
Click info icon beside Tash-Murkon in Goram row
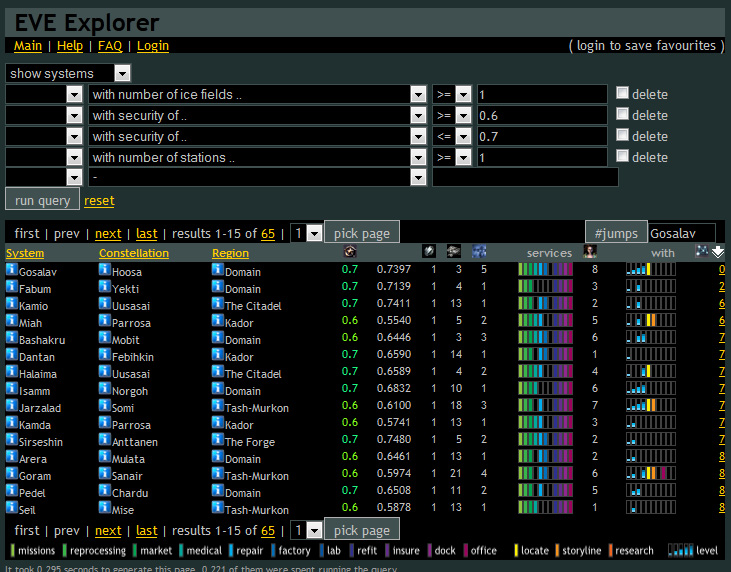click(218, 474)
